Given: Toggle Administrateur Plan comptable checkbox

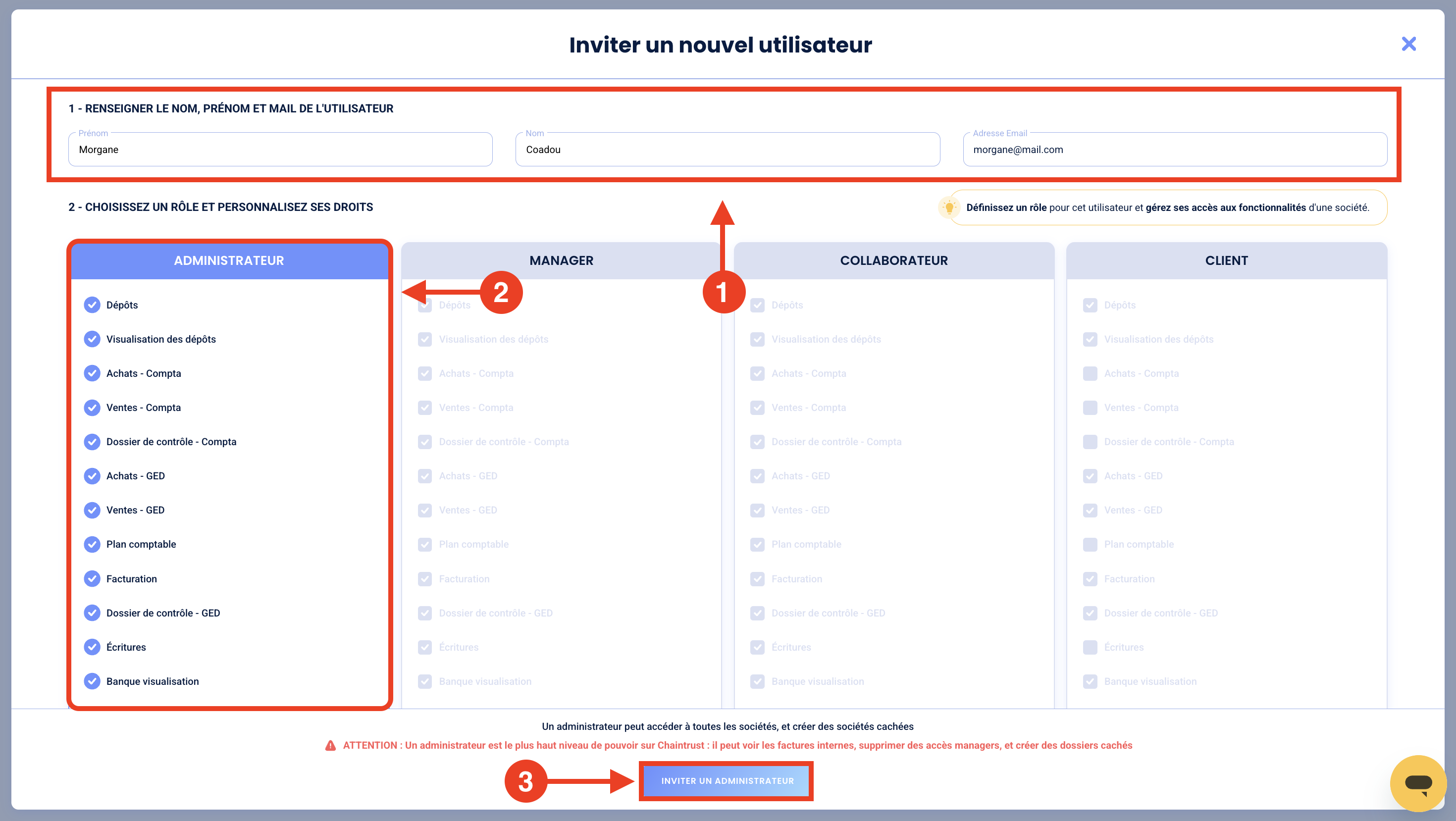Looking at the screenshot, I should 92,545.
